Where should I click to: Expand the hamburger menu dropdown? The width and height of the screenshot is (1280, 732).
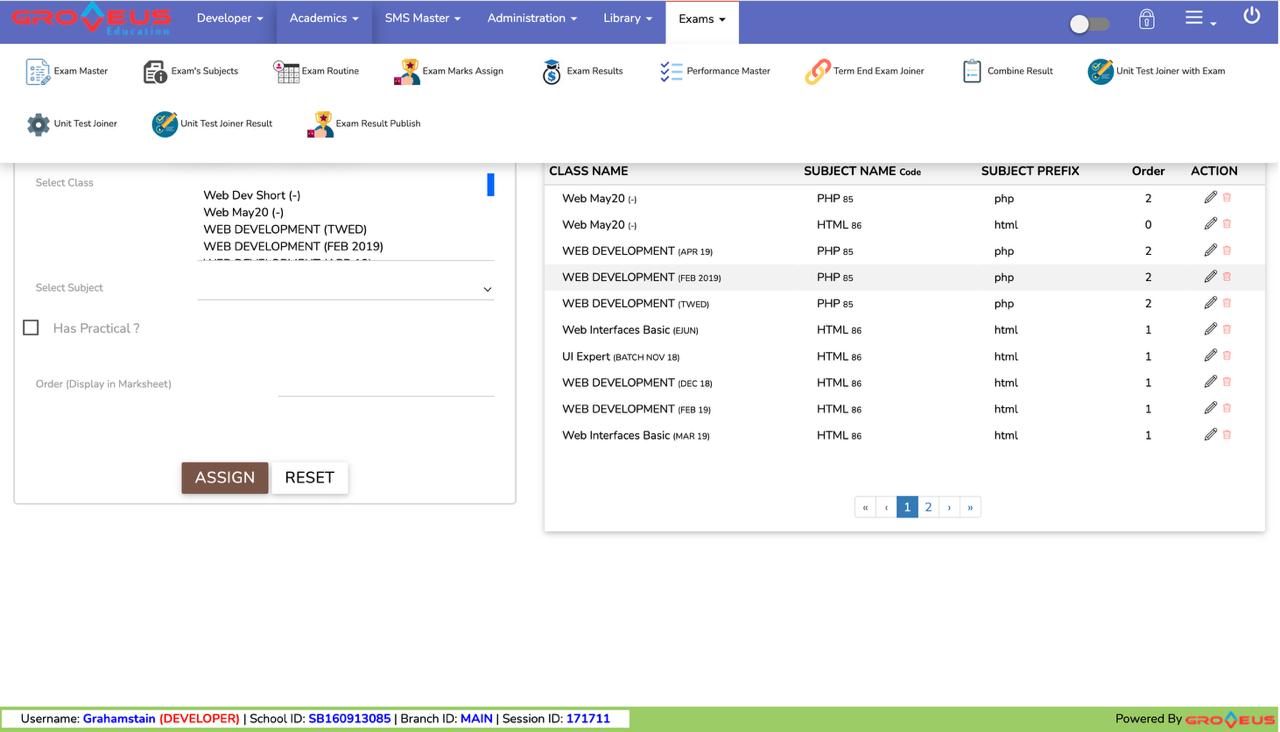click(x=1198, y=19)
